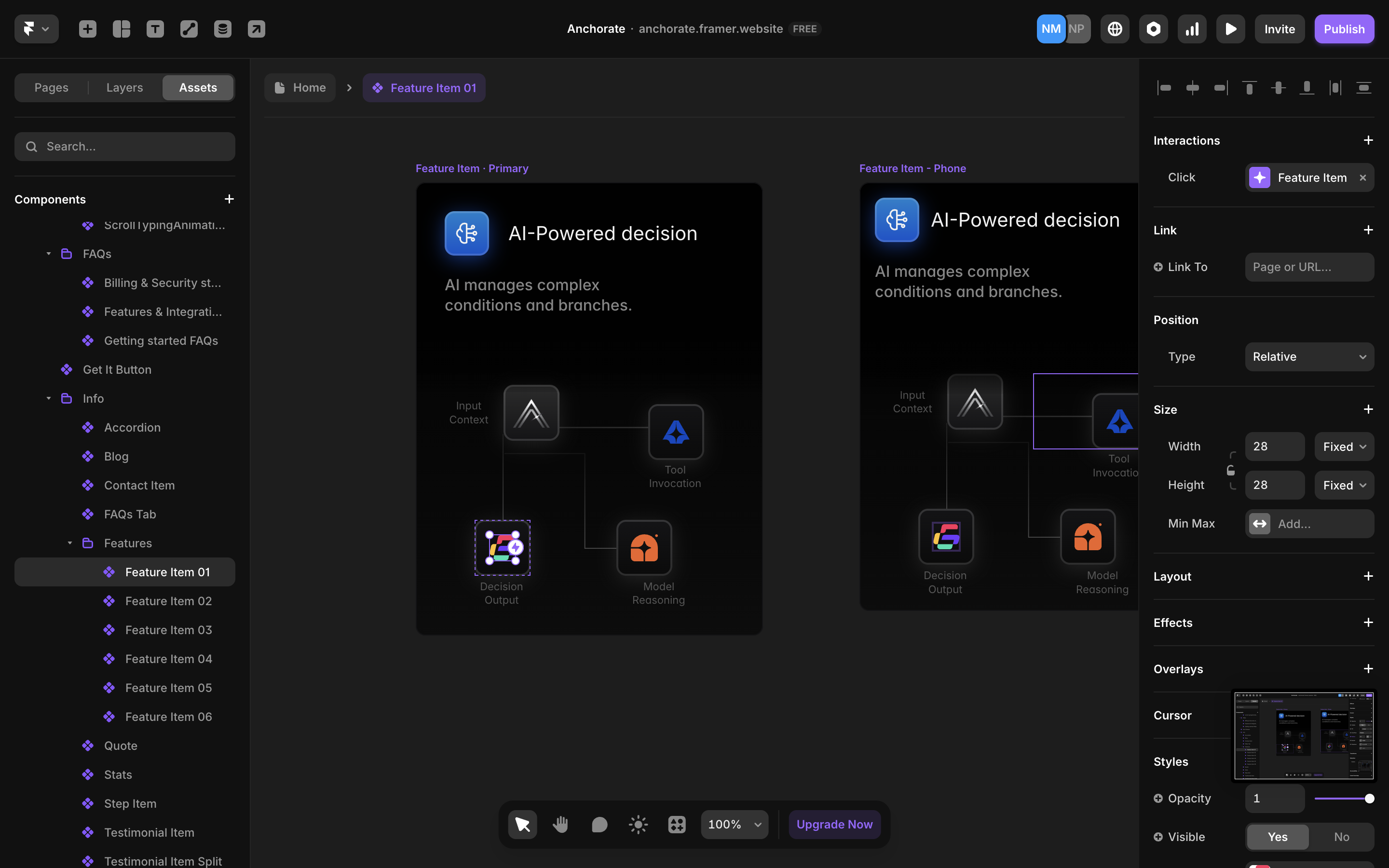1389x868 pixels.
Task: Open the Position Type Relative dropdown
Action: pyautogui.click(x=1309, y=356)
